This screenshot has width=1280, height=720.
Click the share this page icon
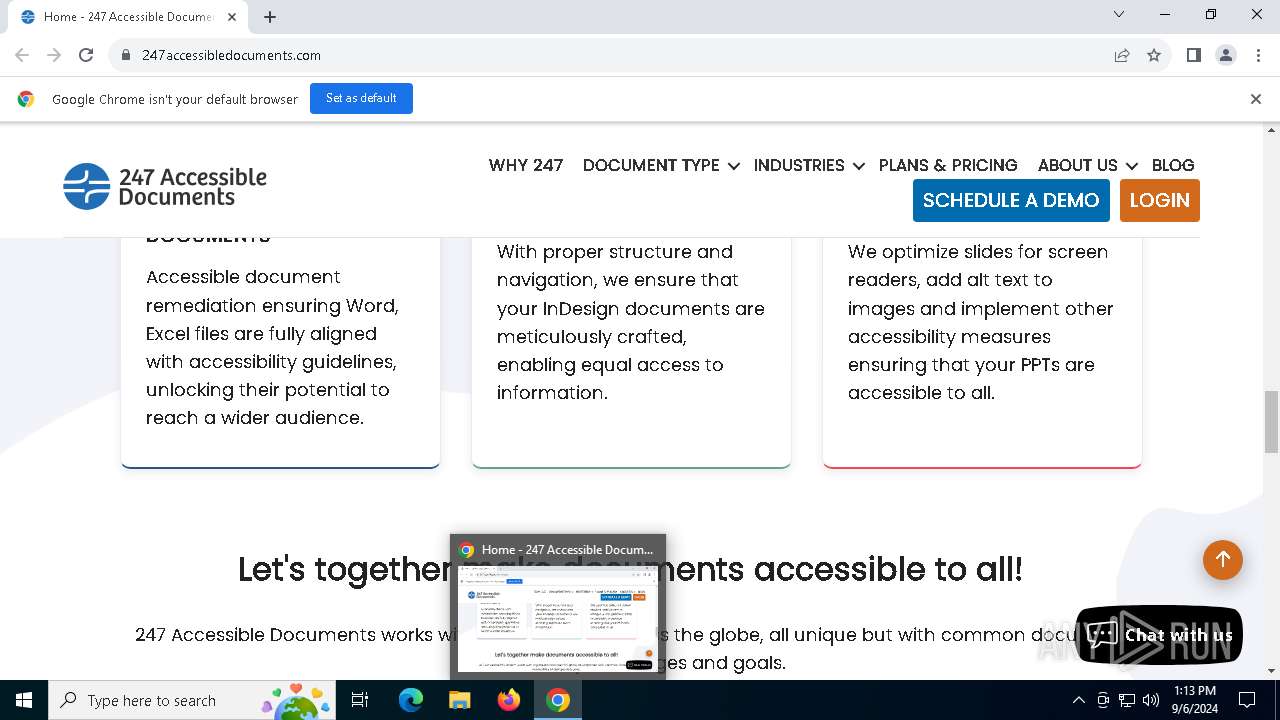pos(1122,55)
